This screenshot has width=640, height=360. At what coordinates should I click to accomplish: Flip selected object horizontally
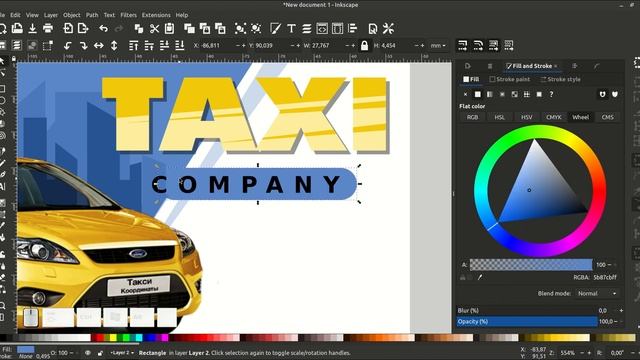click(x=99, y=45)
